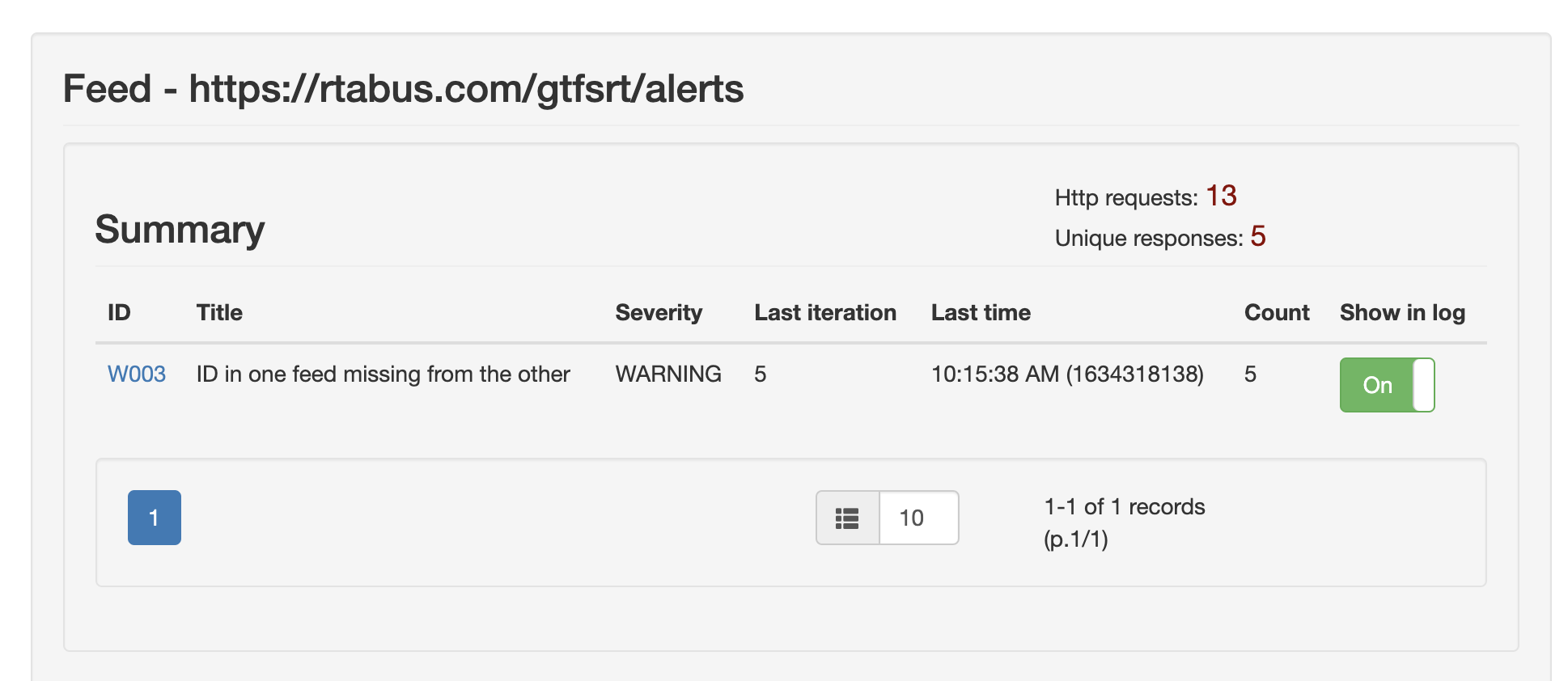Sort the table by Severity column header
This screenshot has height=681, width=1568.
coord(659,312)
